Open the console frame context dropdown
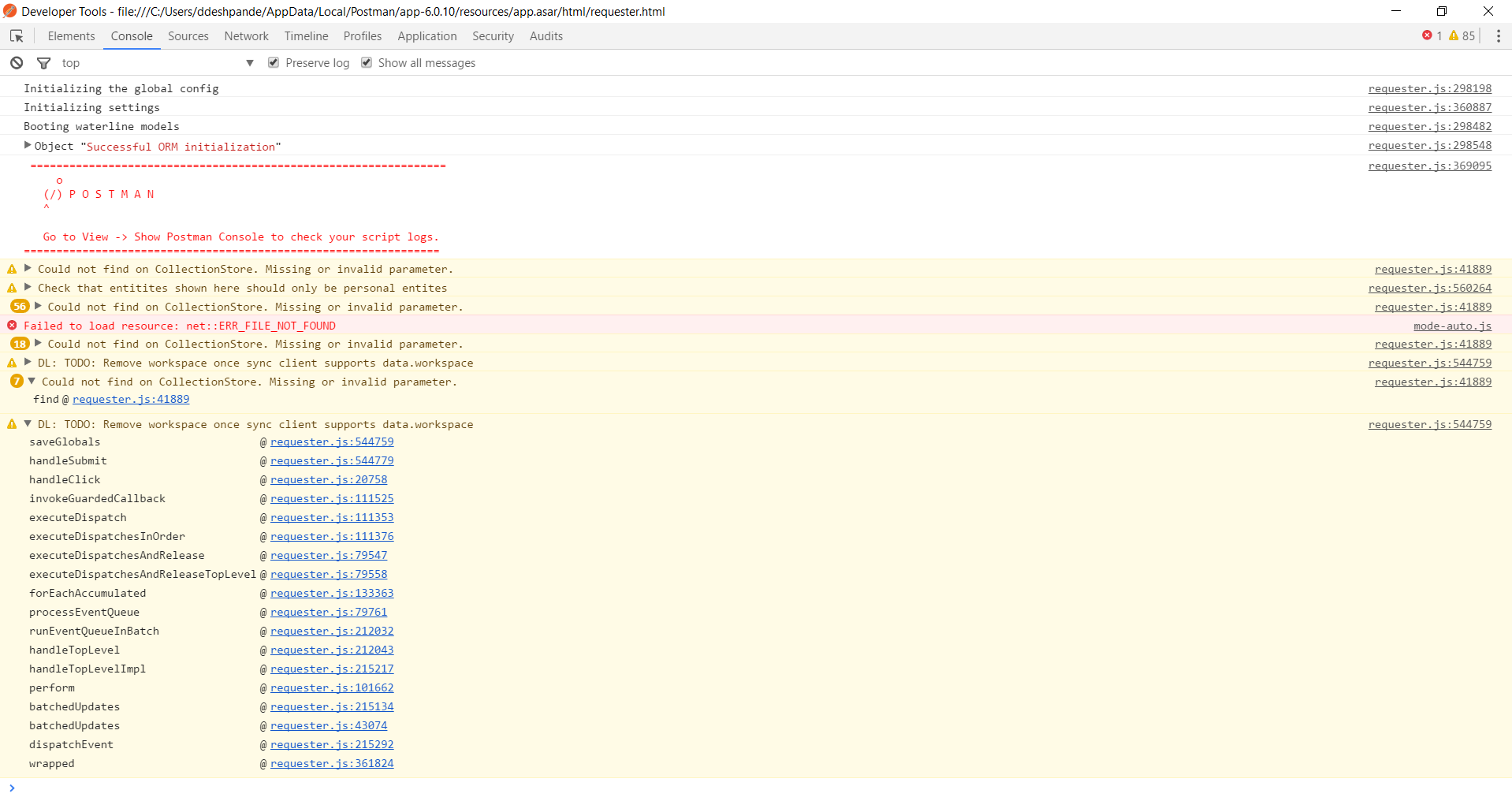This screenshot has height=801, width=1512. (250, 62)
